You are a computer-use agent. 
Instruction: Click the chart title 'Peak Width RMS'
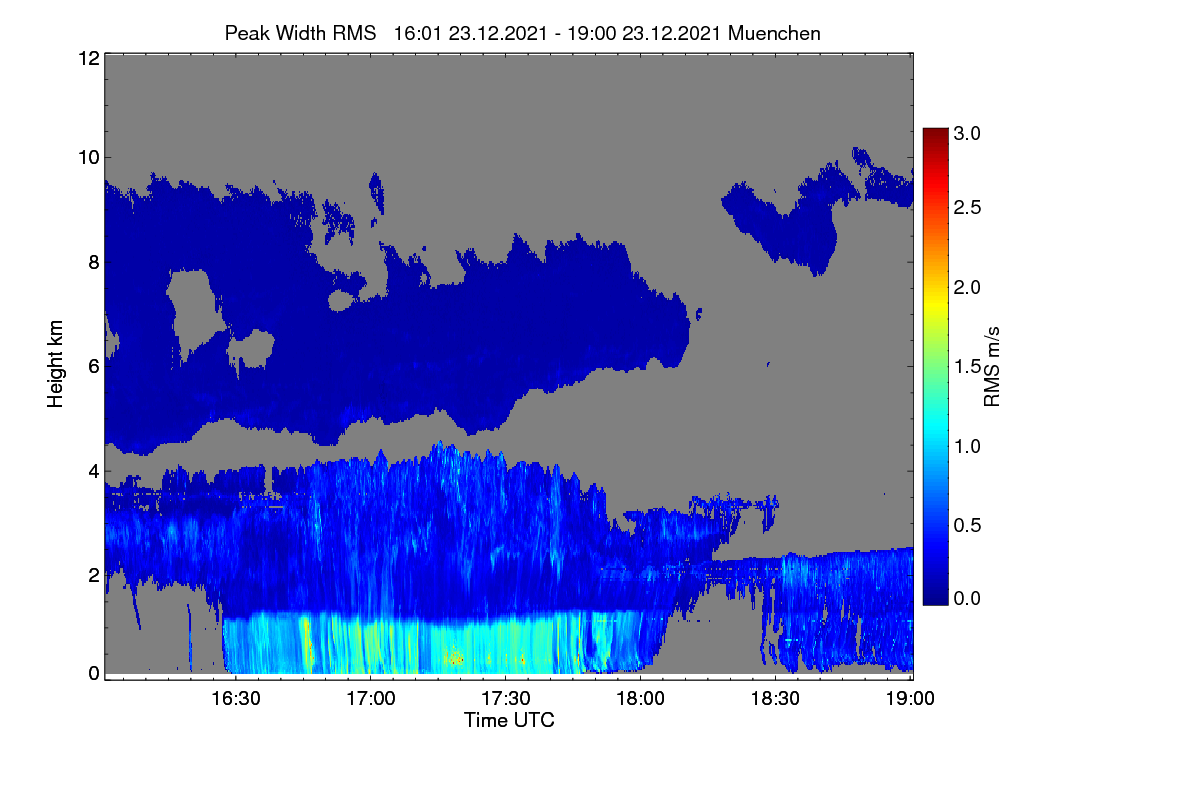300,33
